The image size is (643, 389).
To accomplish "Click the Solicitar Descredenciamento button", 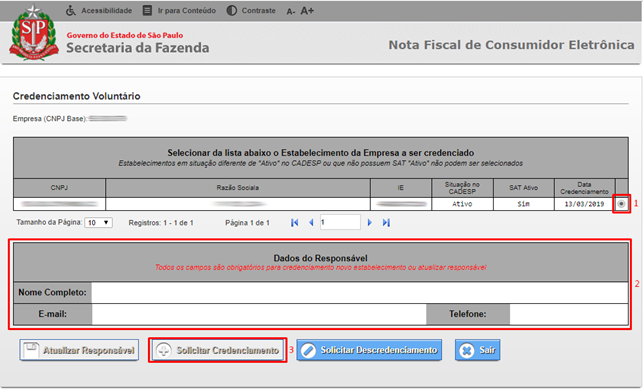I will [x=369, y=350].
